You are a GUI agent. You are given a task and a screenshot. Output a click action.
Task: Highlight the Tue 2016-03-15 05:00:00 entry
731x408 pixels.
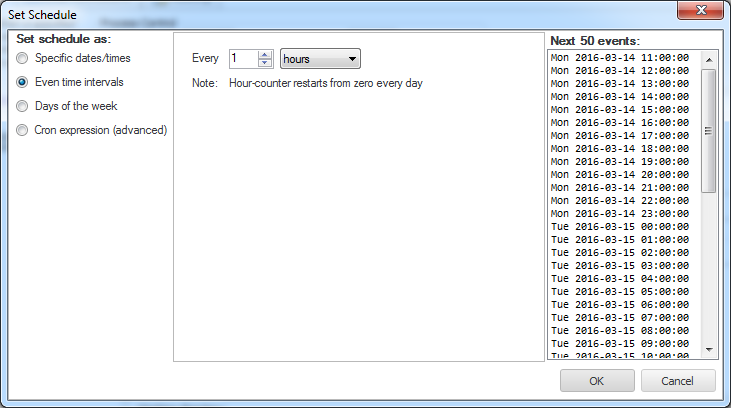[619, 291]
